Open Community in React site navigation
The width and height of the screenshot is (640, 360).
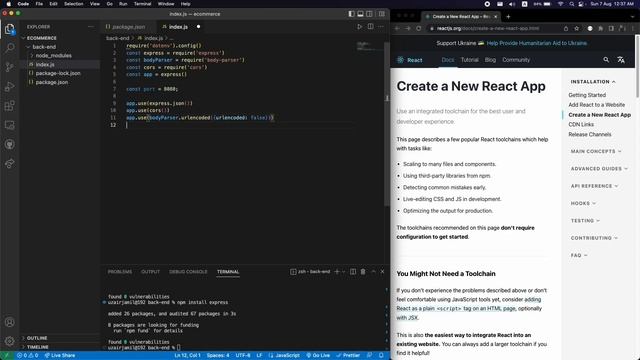click(516, 60)
